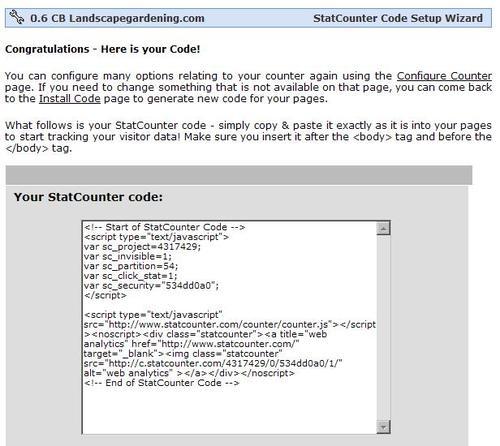
Task: Click the var sc_invisible=1 line
Action: (x=128, y=257)
